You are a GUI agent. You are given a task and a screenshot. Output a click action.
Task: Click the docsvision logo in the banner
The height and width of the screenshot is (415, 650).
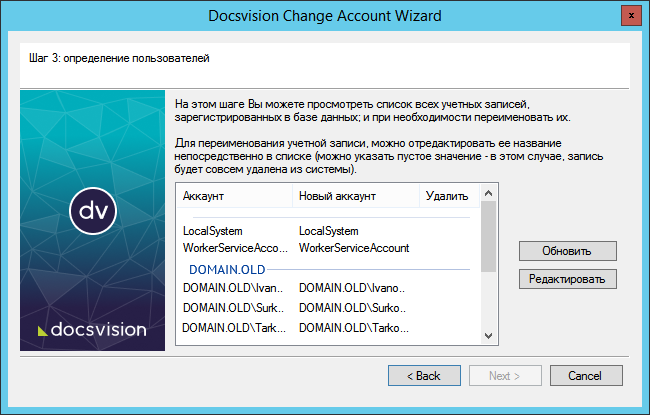pos(92,329)
